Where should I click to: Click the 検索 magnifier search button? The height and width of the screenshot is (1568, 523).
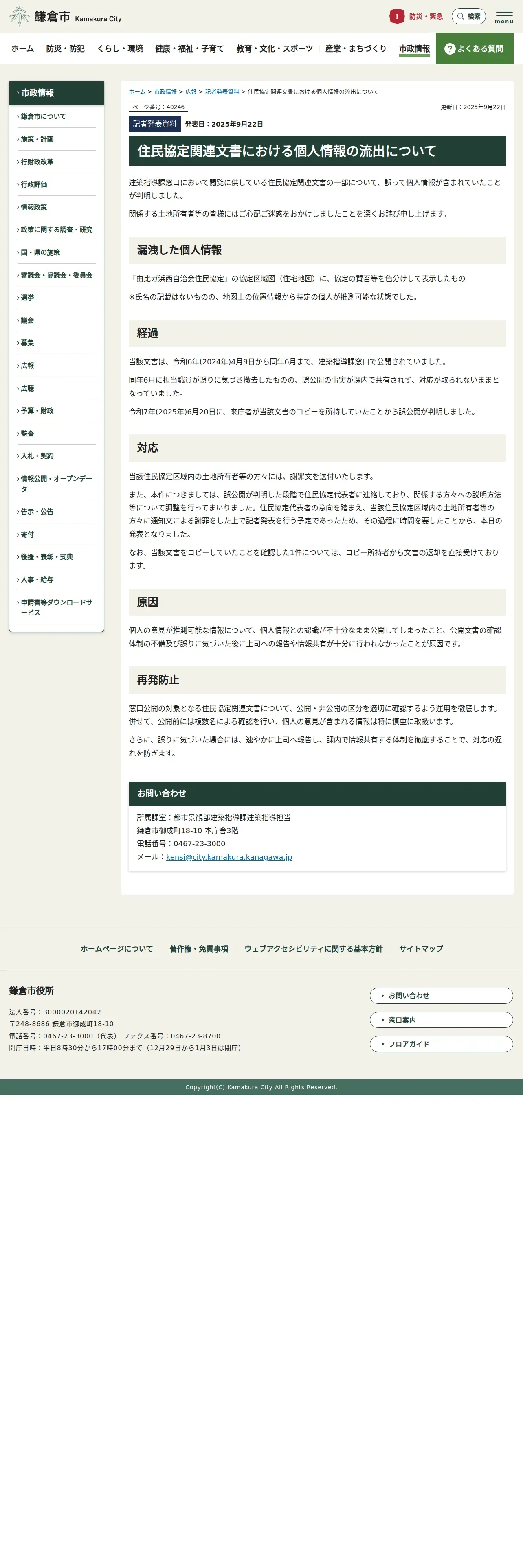tap(469, 16)
